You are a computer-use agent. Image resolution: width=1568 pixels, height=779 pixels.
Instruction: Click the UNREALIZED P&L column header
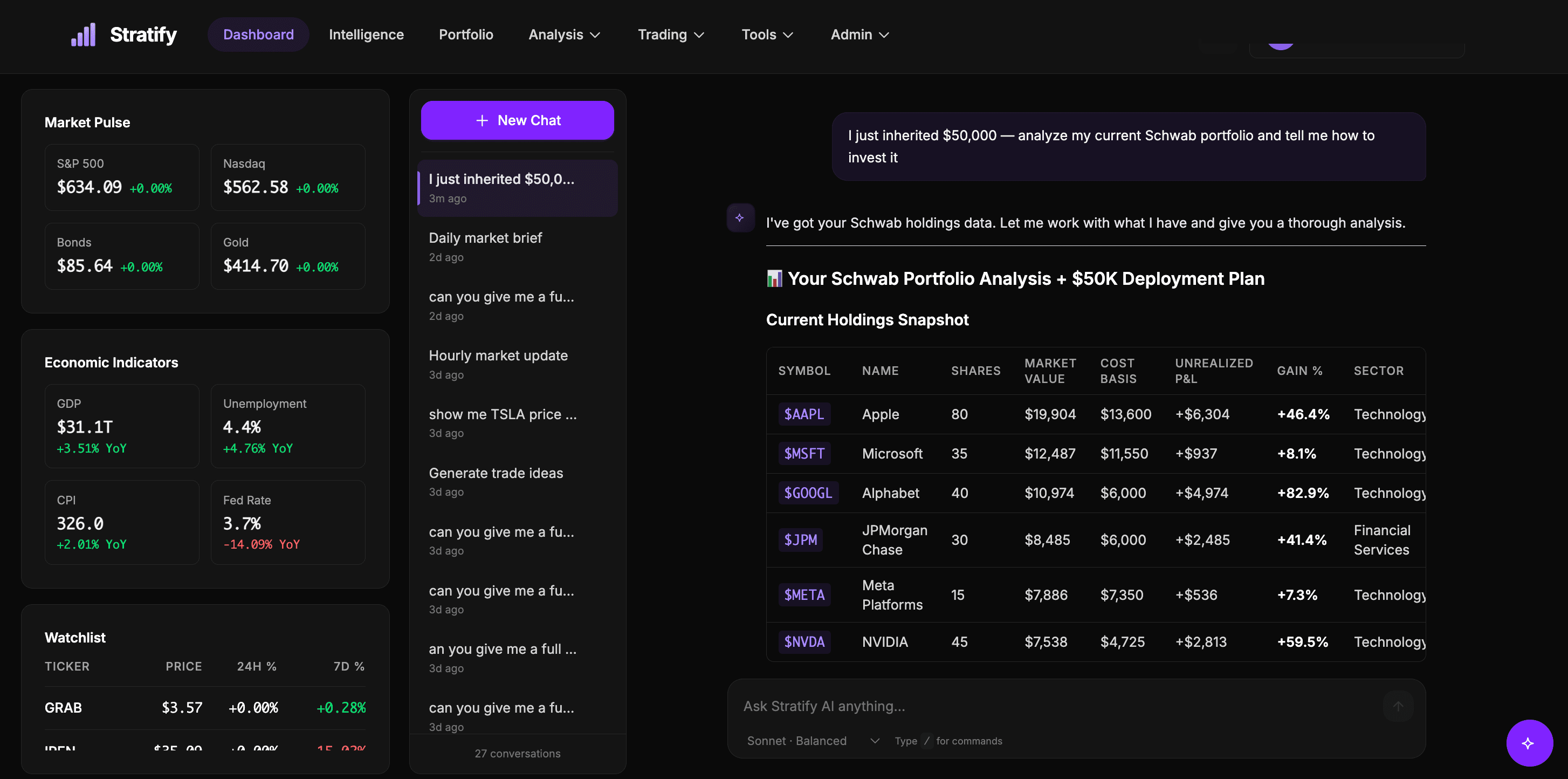(x=1214, y=371)
